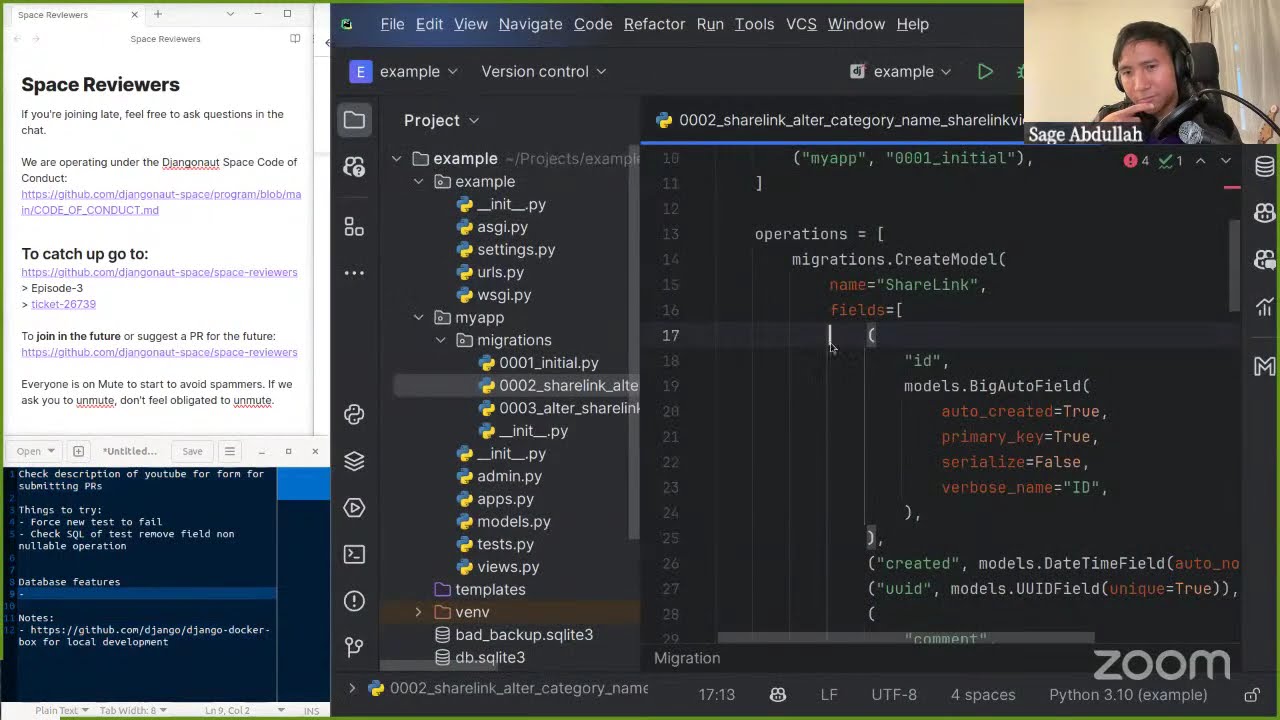The width and height of the screenshot is (1280, 720).
Task: Open the Version control dropdown
Action: pos(544,71)
